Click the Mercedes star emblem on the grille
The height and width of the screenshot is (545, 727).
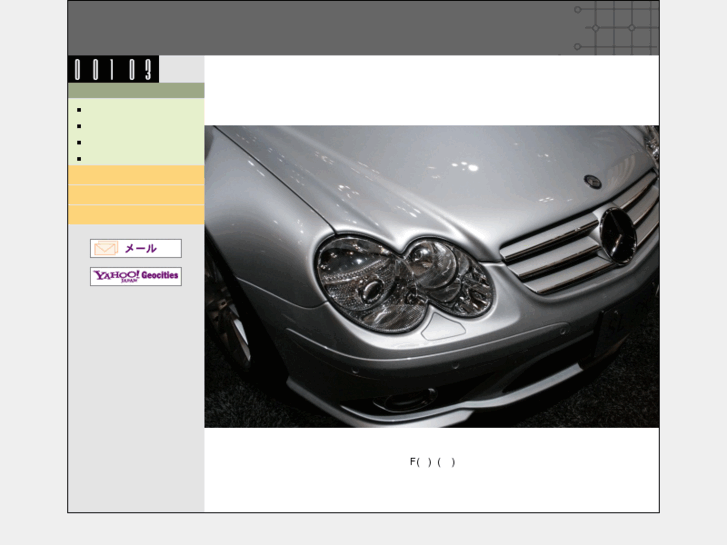[x=616, y=234]
